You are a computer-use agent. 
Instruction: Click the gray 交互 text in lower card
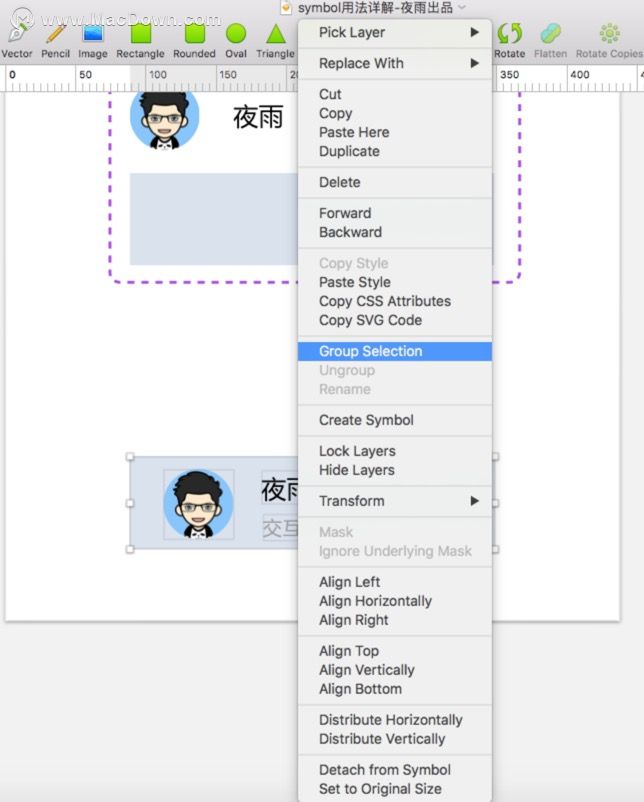pyautogui.click(x=280, y=527)
